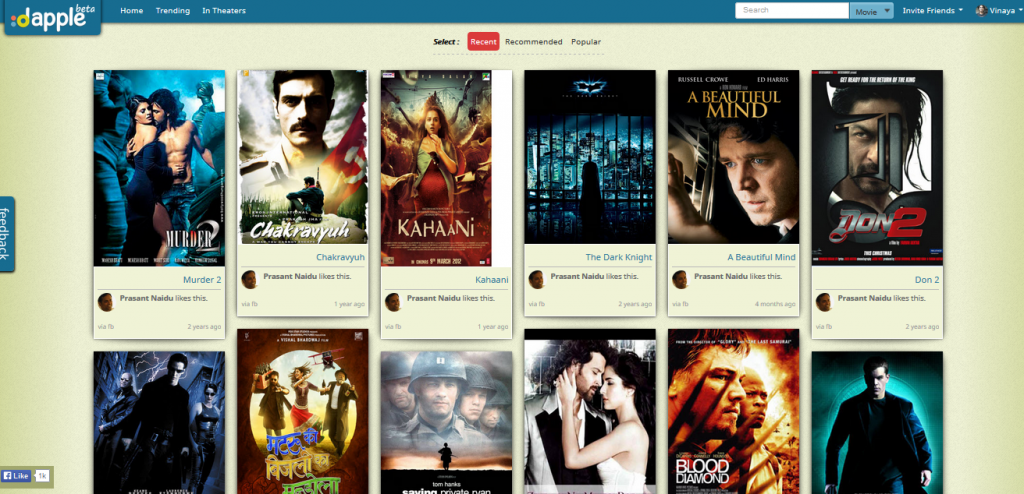Screen dimensions: 1024x494
Task: Open the Movie search type dropdown
Action: [871, 11]
